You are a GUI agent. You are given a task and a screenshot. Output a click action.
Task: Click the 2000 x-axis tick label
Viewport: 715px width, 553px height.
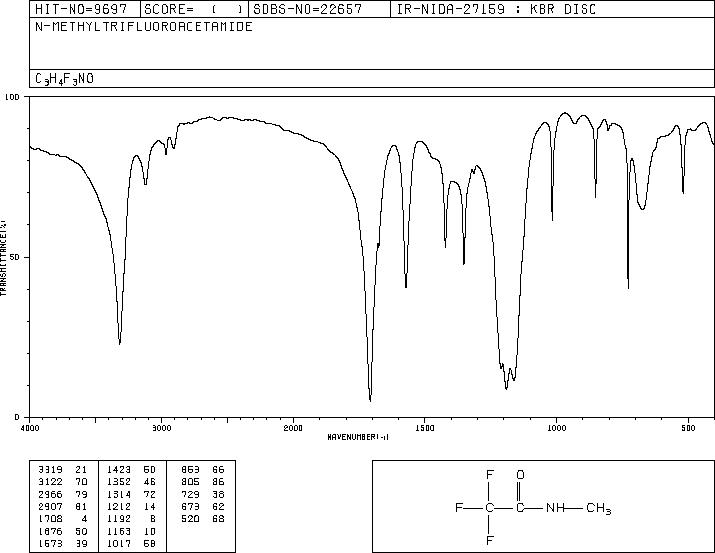(x=293, y=428)
